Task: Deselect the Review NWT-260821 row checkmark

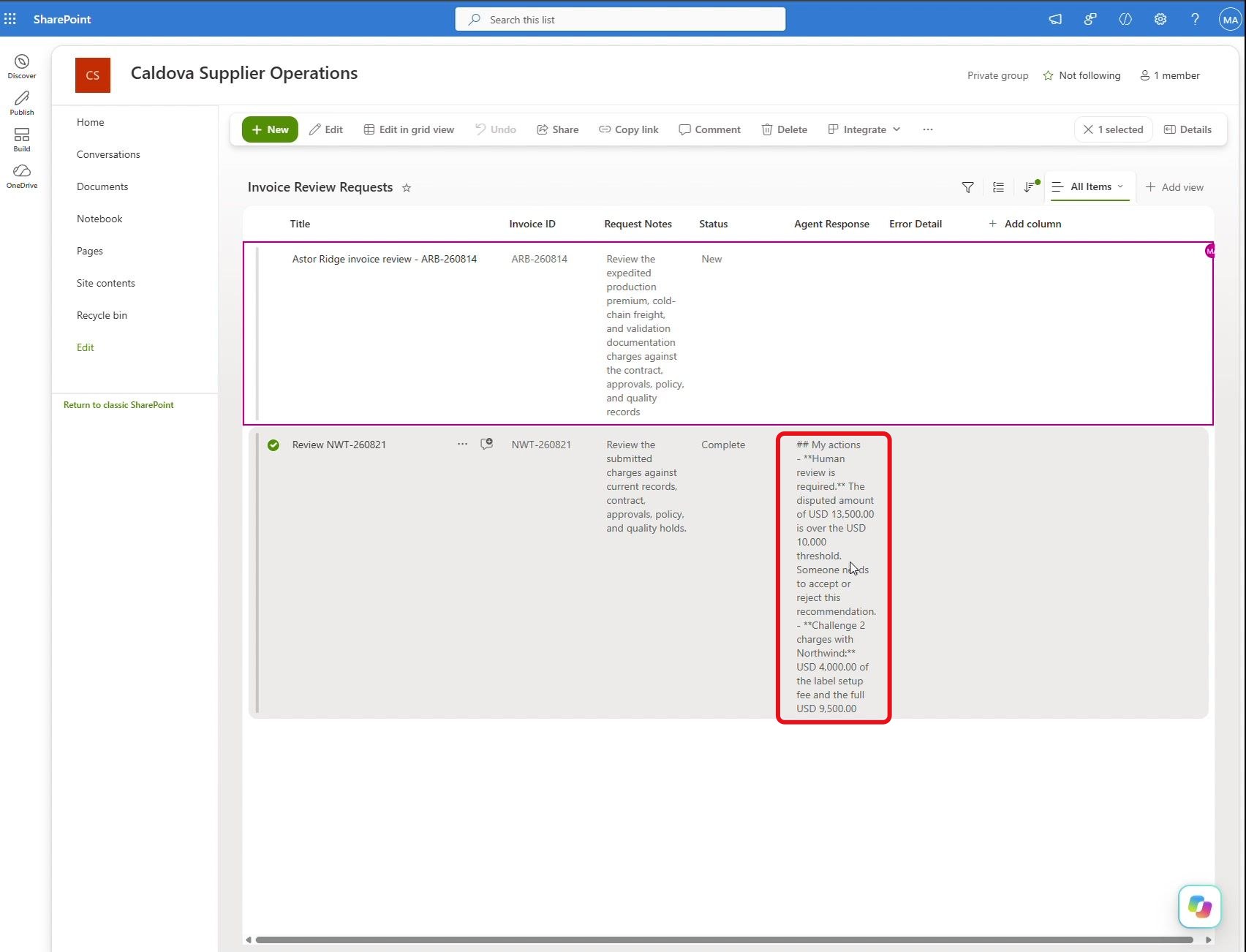Action: coord(273,445)
